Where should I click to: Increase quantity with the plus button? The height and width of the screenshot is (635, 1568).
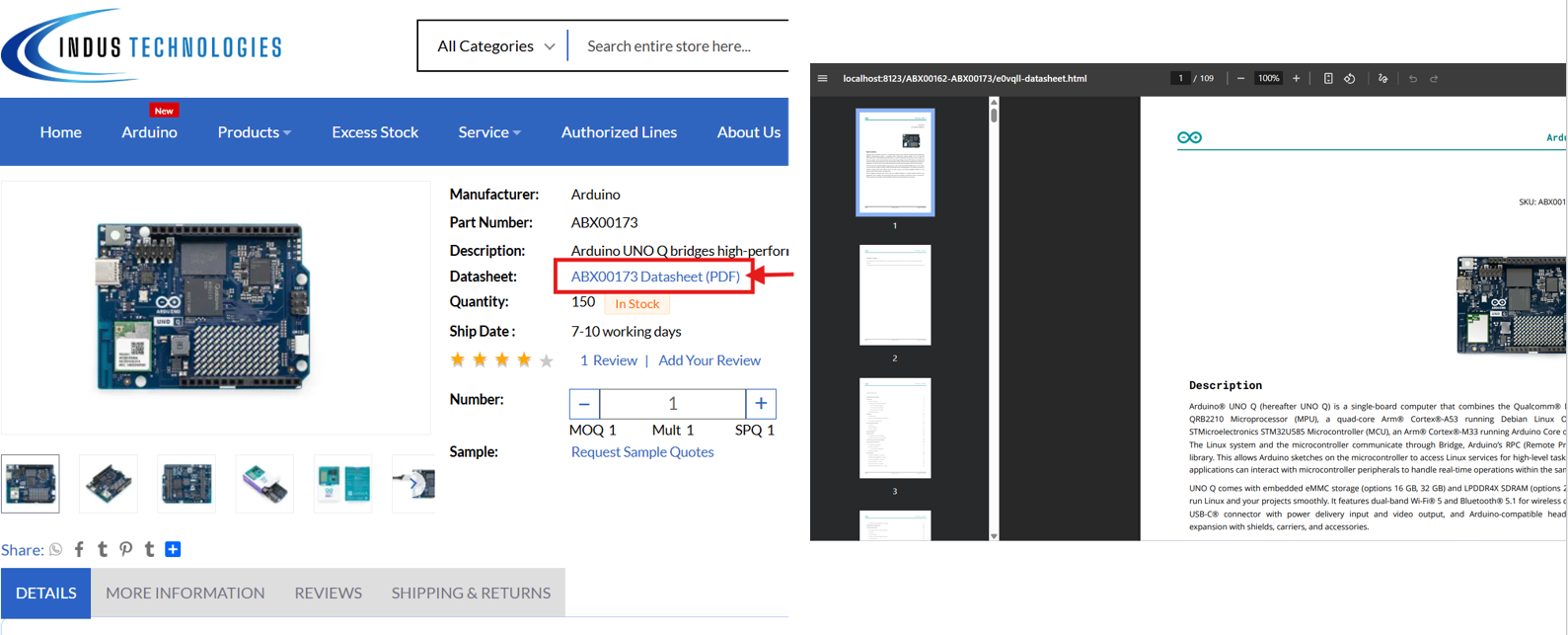pos(761,404)
